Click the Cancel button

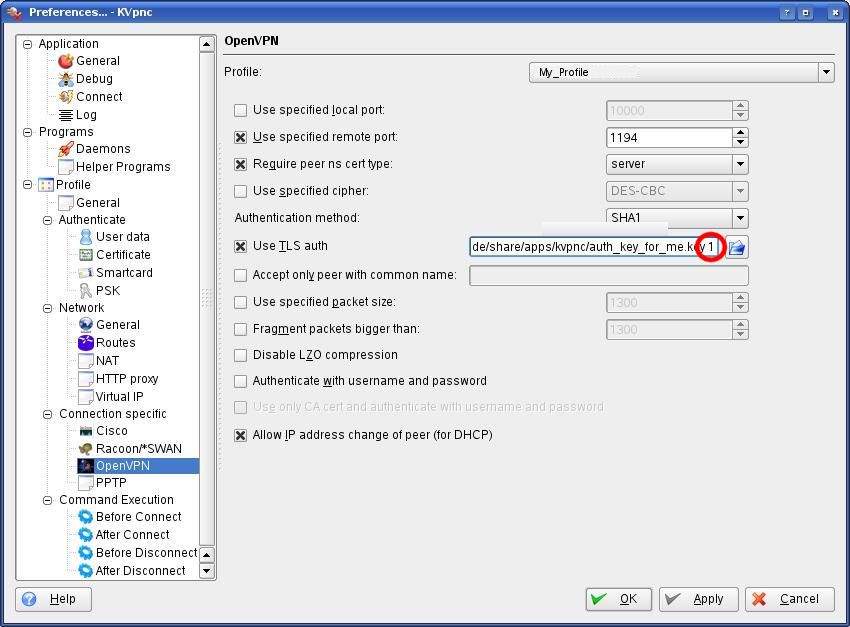pyautogui.click(x=789, y=599)
